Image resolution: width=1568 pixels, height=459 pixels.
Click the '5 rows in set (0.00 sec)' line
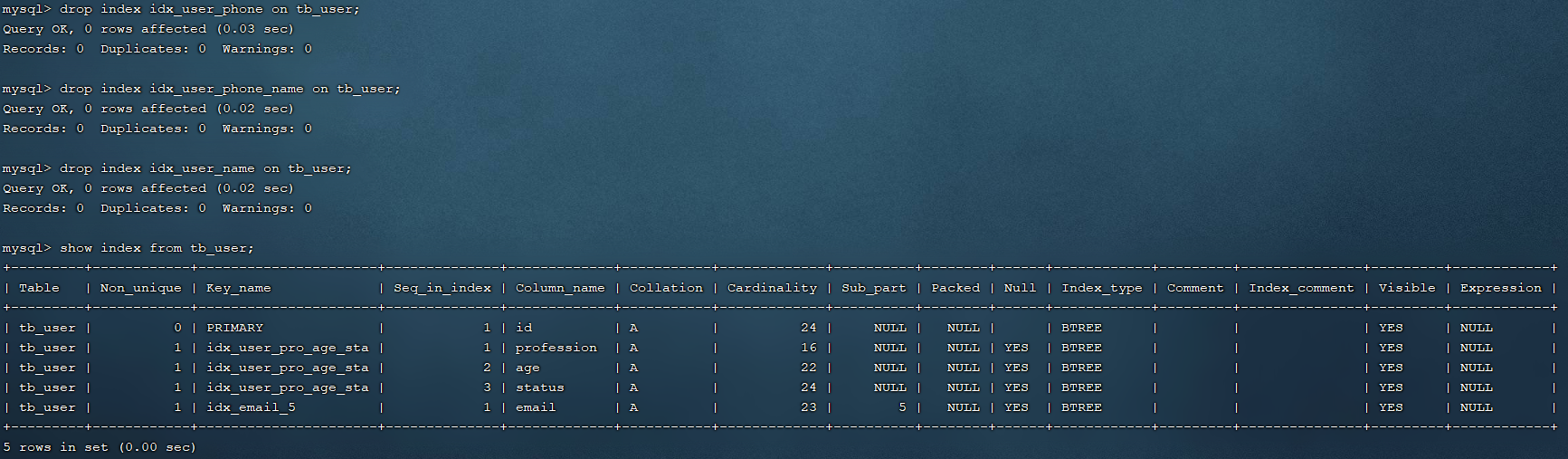(x=100, y=447)
